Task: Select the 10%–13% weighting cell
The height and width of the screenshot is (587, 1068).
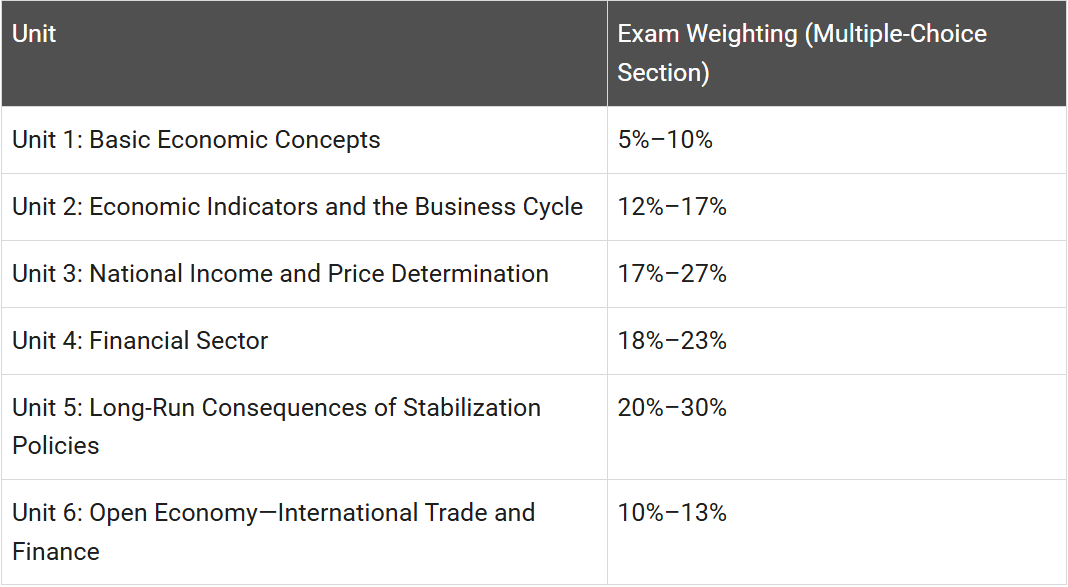Action: 836,532
